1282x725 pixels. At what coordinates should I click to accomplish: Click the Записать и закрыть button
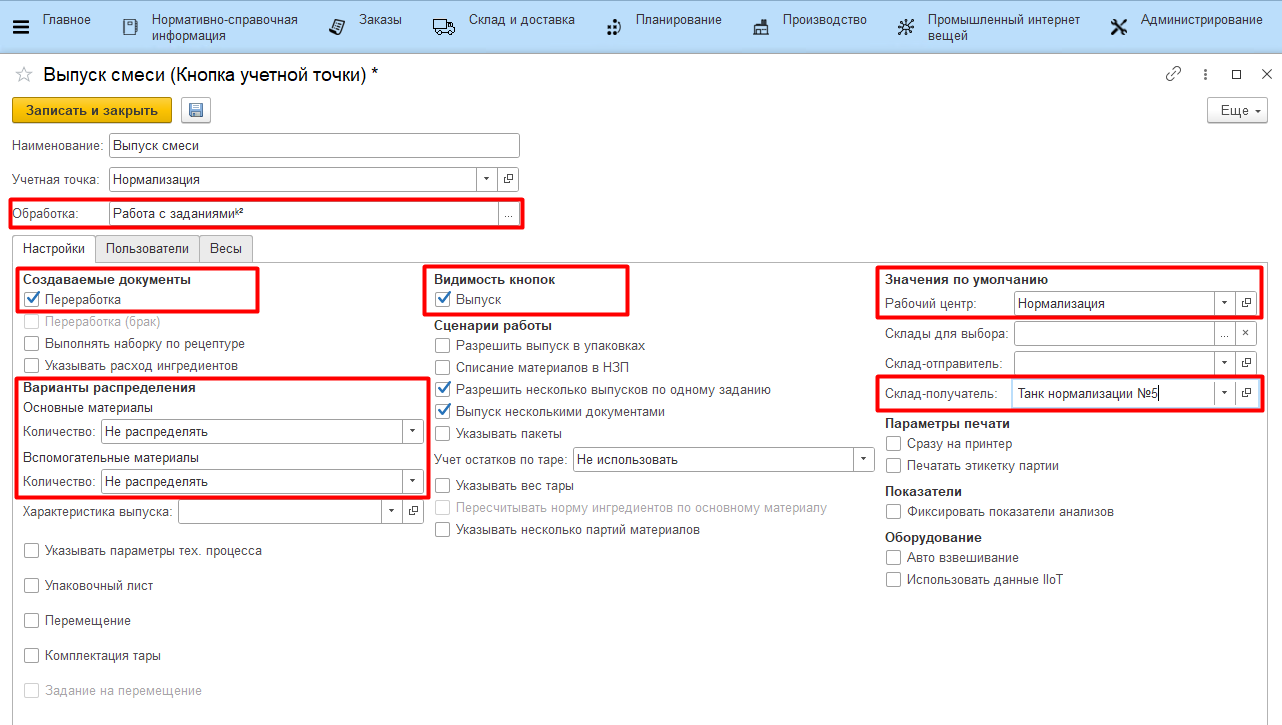pyautogui.click(x=92, y=111)
